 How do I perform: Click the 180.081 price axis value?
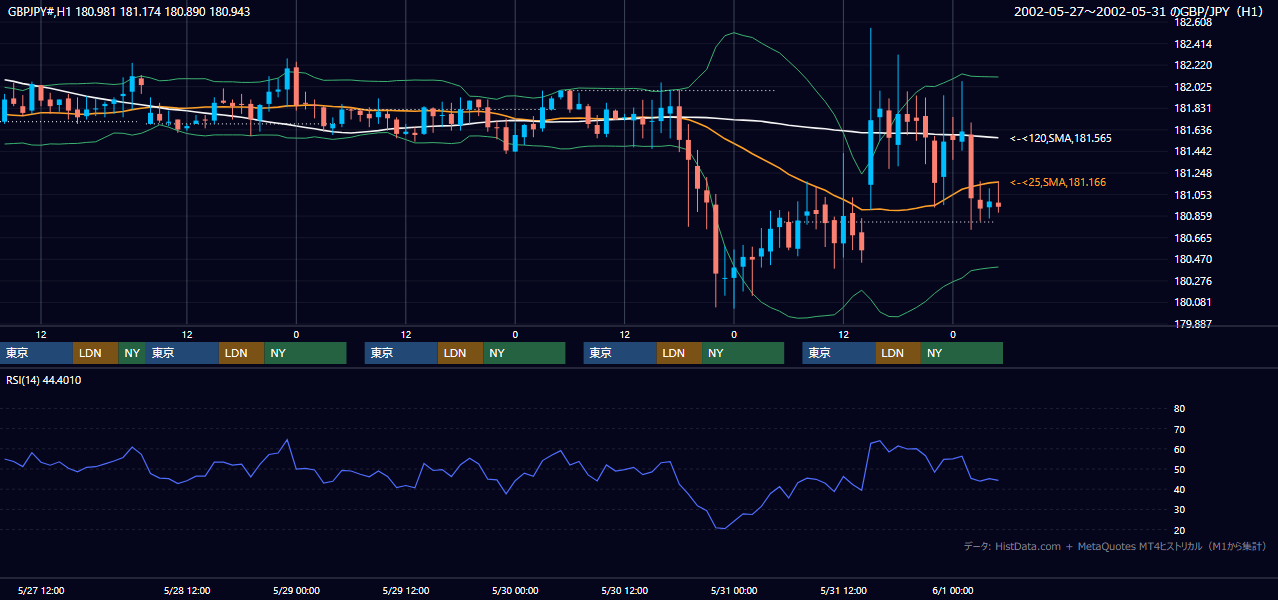(1192, 302)
